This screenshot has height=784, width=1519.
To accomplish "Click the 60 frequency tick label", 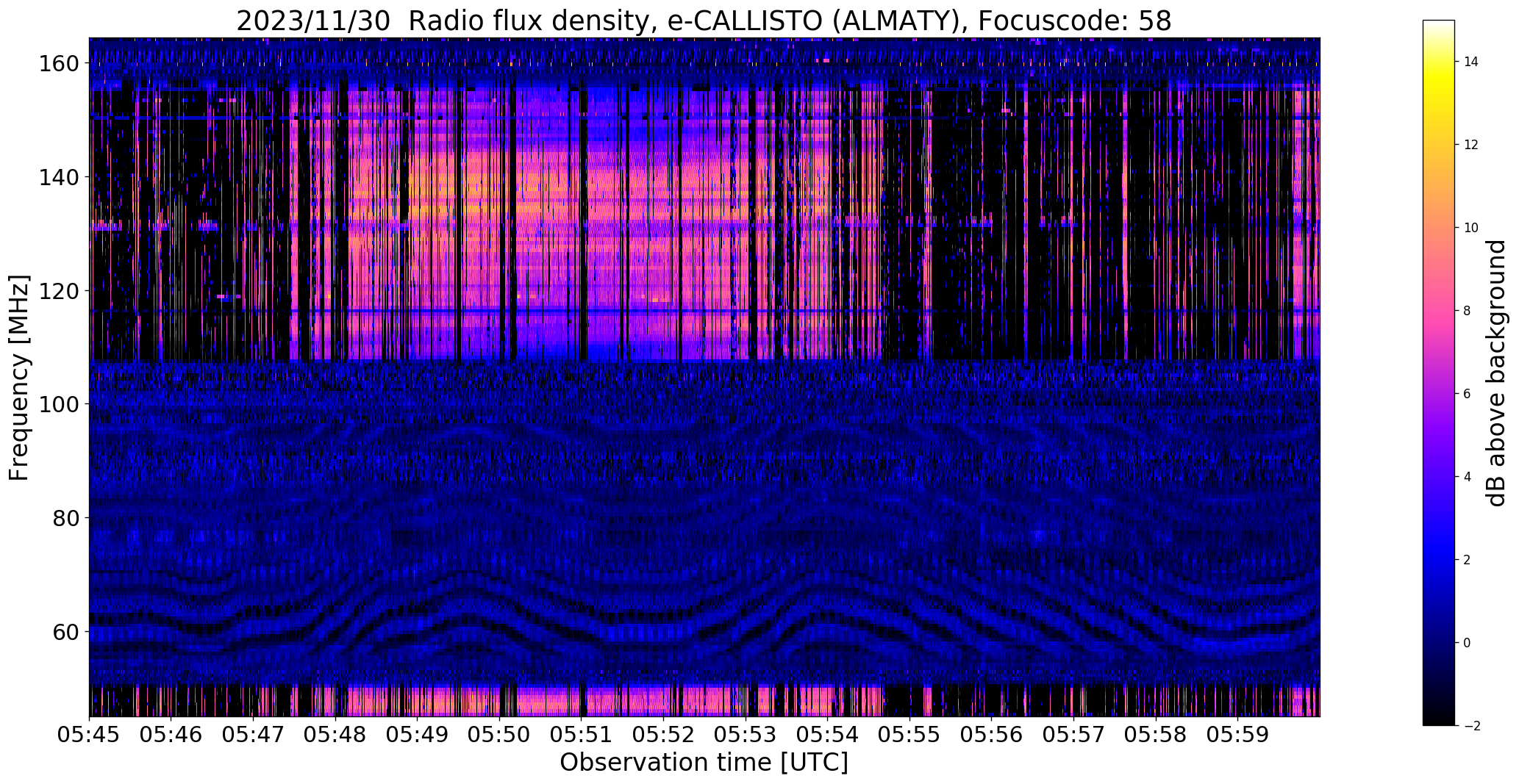I will (x=65, y=631).
